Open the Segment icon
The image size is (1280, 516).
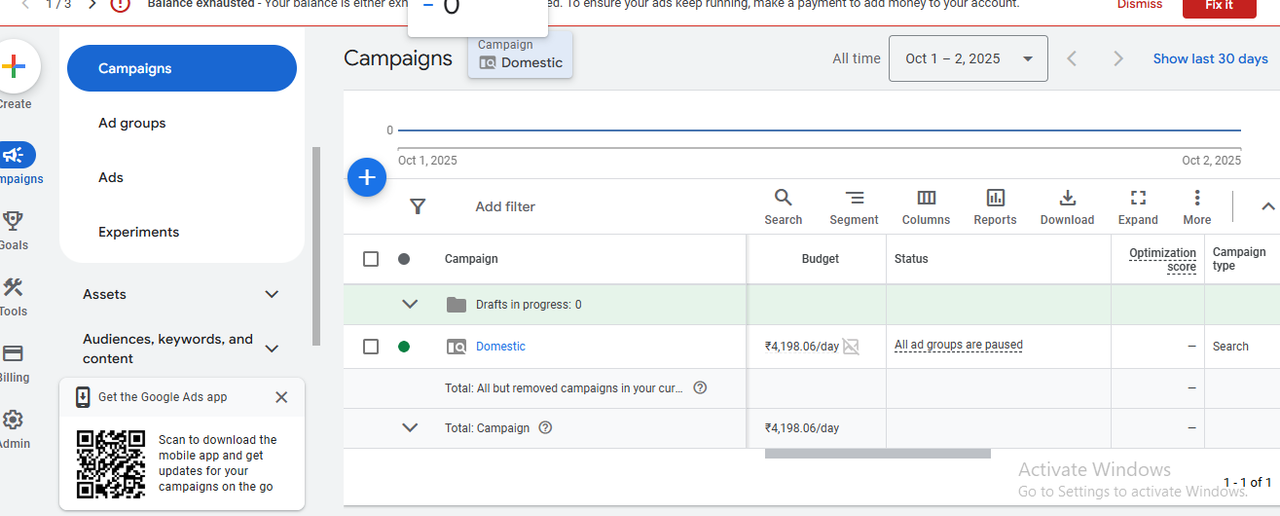click(x=854, y=197)
